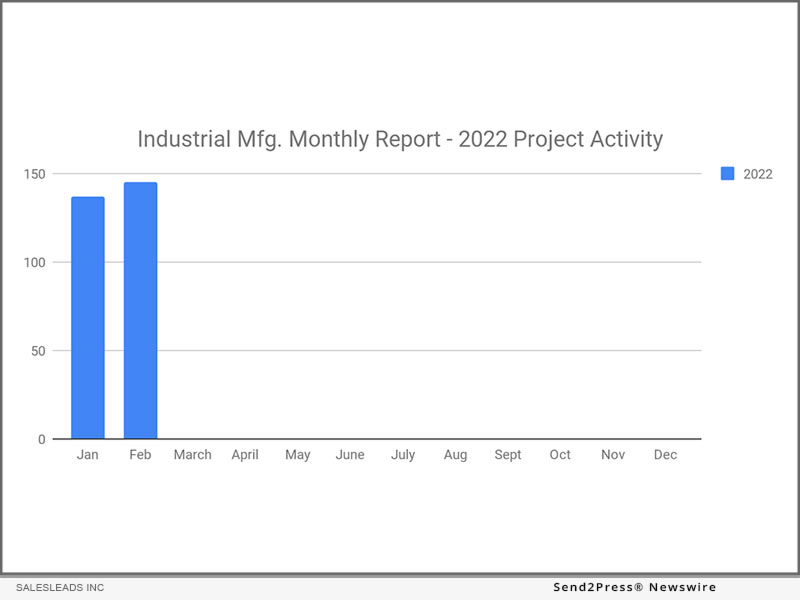Select the 2022 legend label
Viewport: 800px width, 600px height.
click(757, 174)
